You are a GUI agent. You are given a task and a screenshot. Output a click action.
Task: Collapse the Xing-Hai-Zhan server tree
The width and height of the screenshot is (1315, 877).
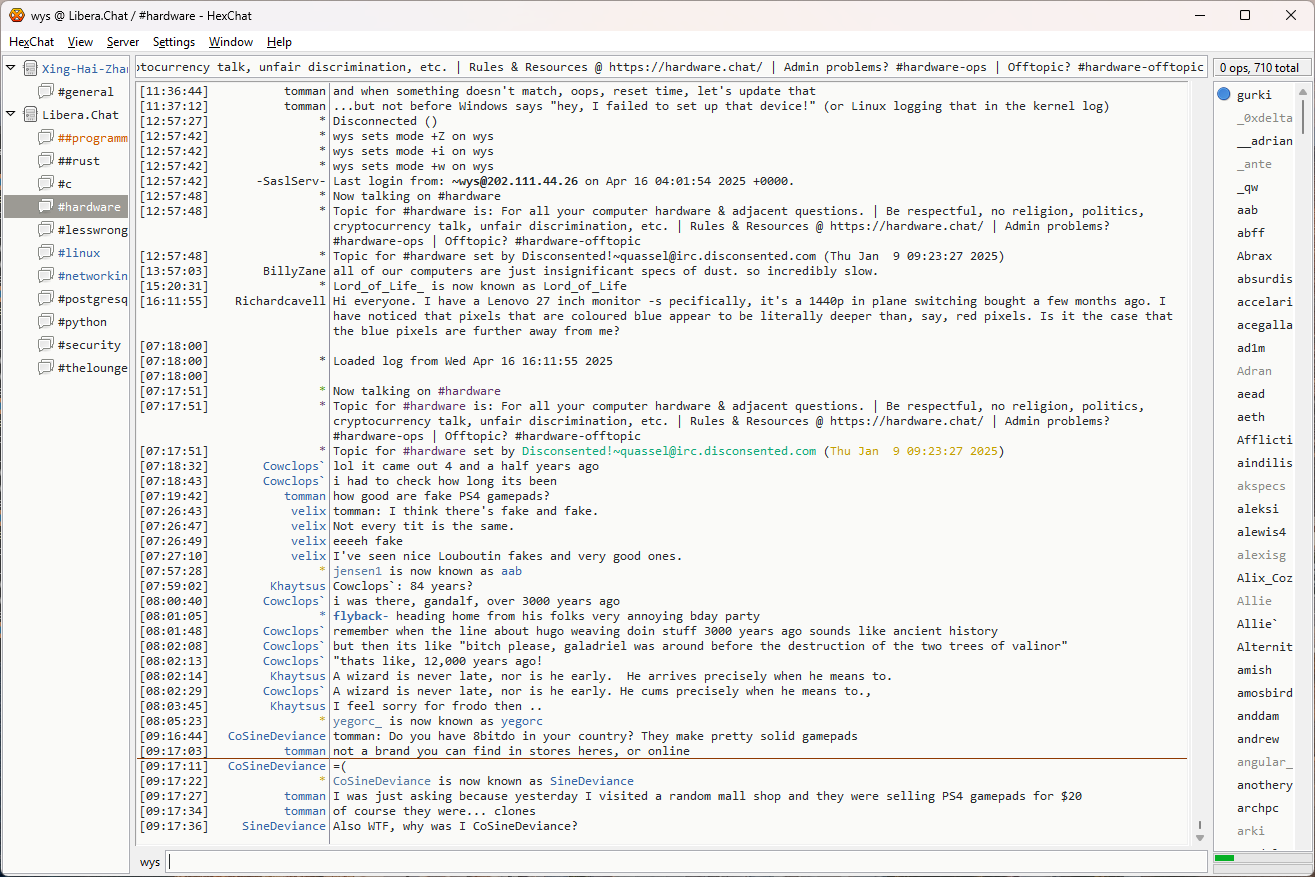[x=11, y=68]
